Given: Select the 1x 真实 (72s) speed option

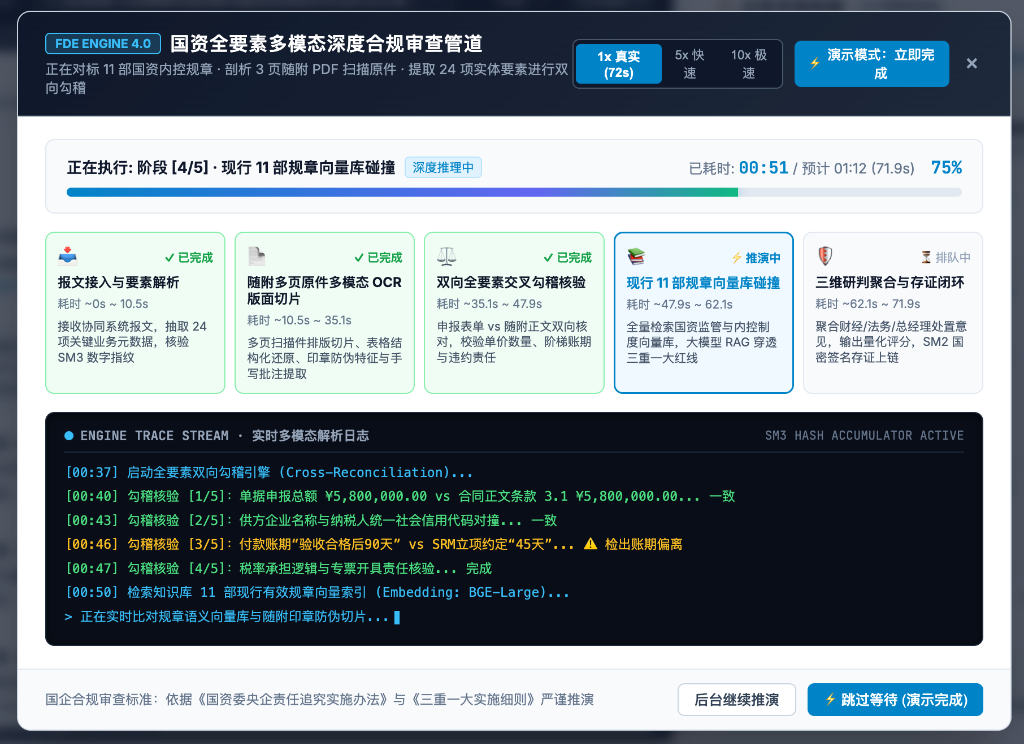Looking at the screenshot, I should coord(618,64).
